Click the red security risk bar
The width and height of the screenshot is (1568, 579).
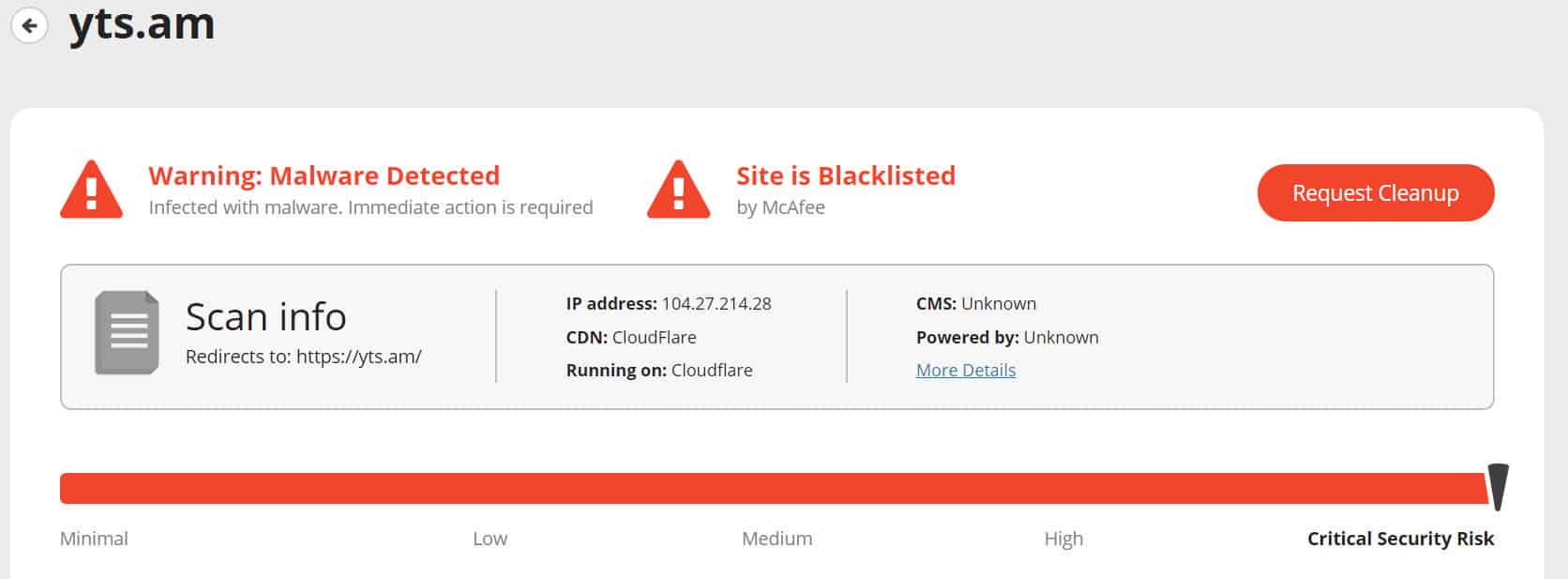(774, 488)
